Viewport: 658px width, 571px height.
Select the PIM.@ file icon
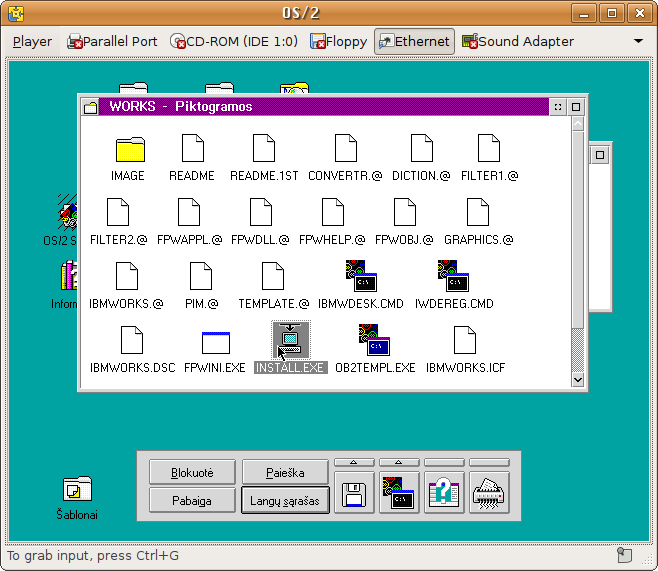click(x=201, y=276)
